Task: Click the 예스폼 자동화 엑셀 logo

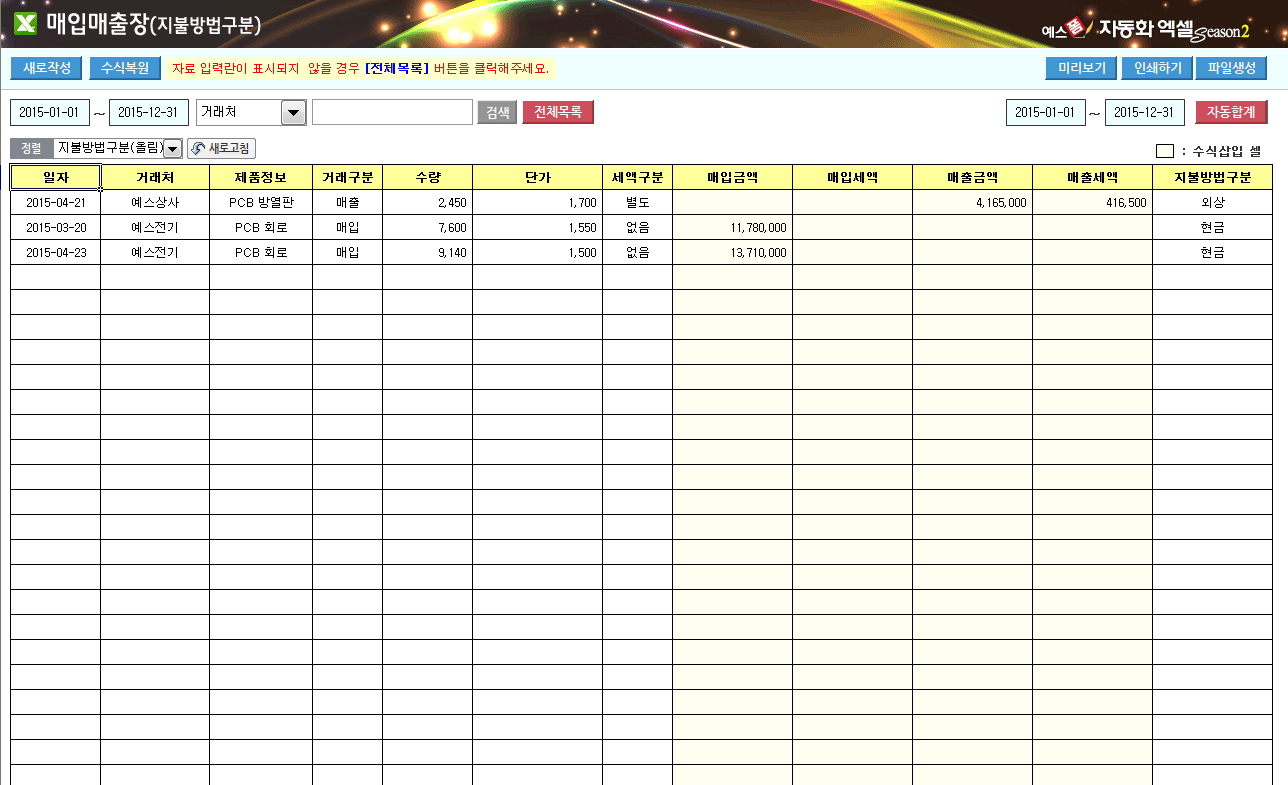Action: pyautogui.click(x=1146, y=29)
